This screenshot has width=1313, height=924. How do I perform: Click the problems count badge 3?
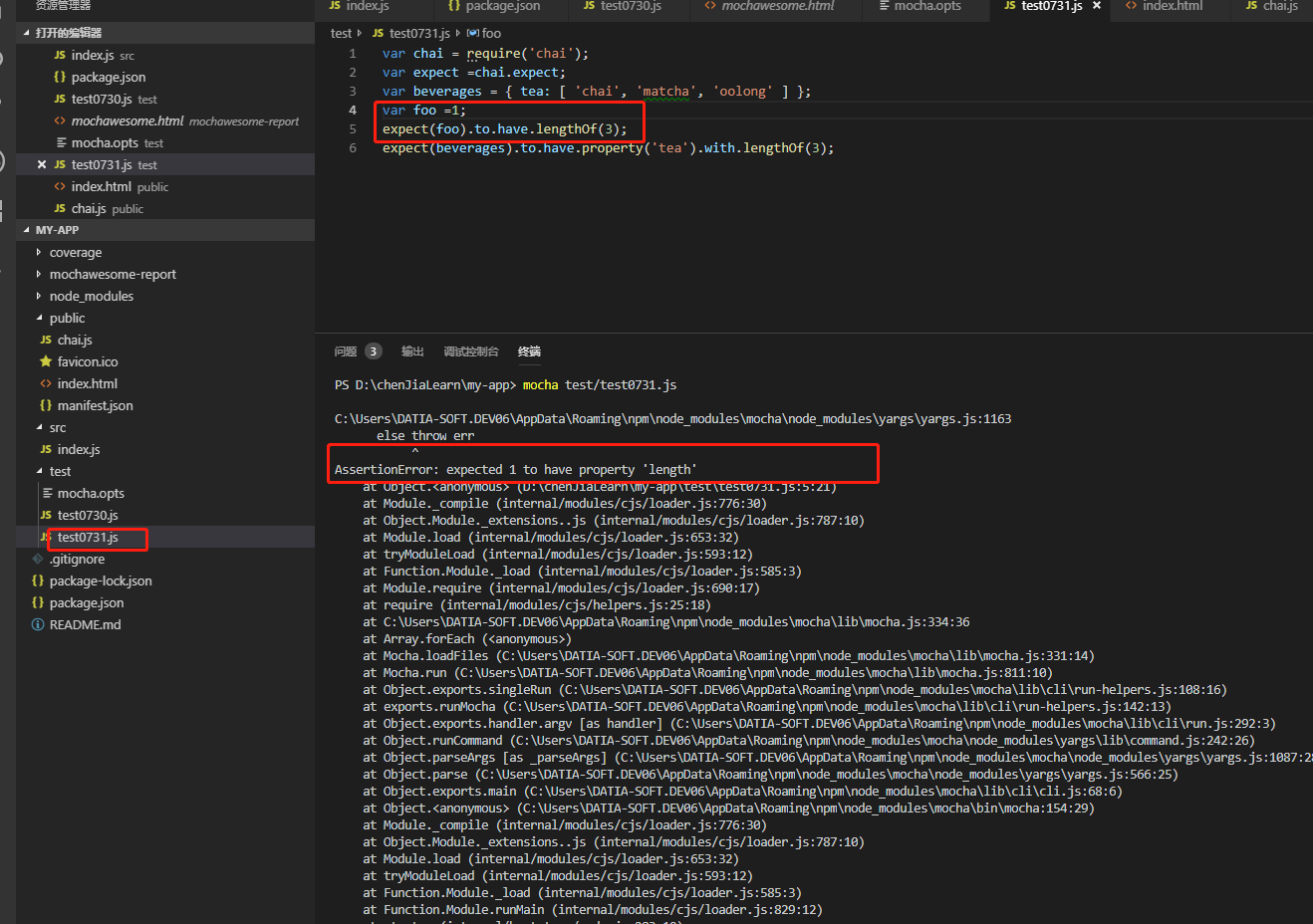pyautogui.click(x=373, y=351)
